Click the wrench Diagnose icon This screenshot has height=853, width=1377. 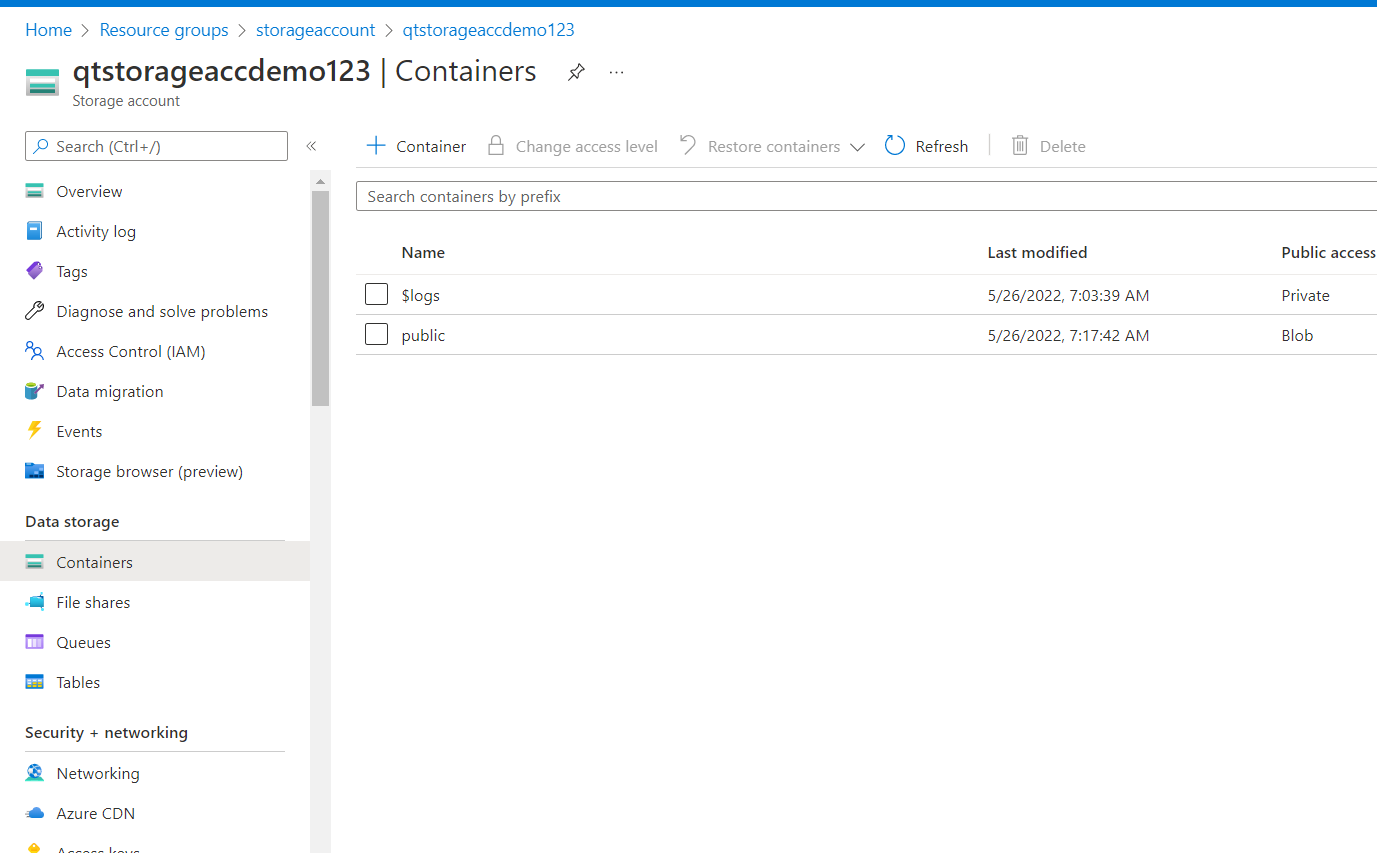(35, 311)
